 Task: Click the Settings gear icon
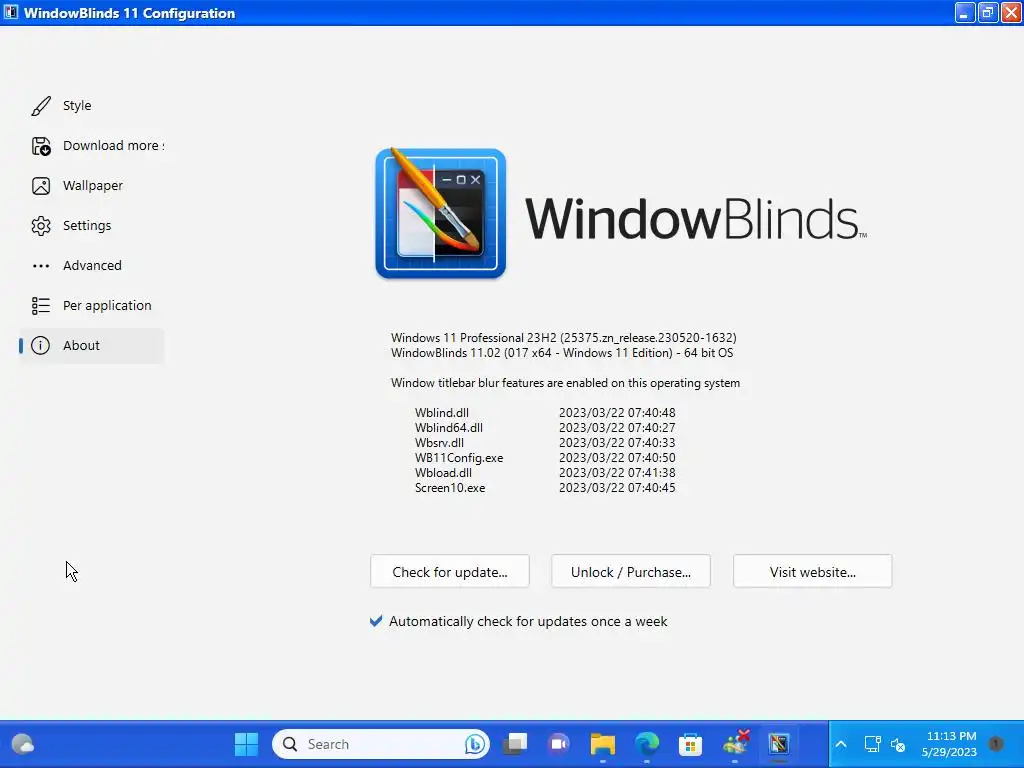coord(41,226)
